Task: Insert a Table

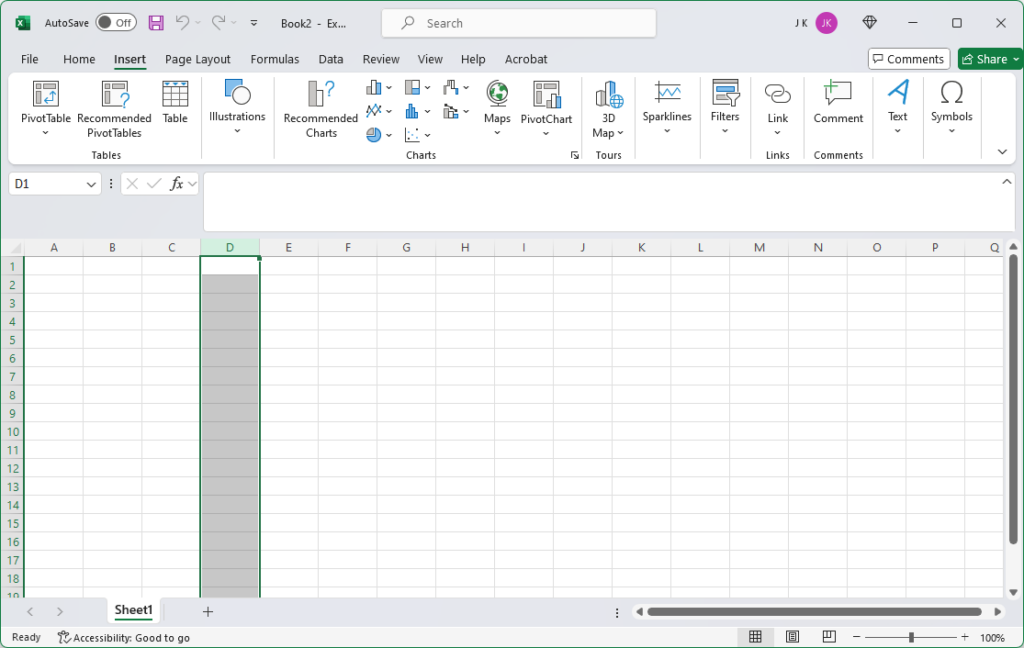Action: [x=175, y=105]
